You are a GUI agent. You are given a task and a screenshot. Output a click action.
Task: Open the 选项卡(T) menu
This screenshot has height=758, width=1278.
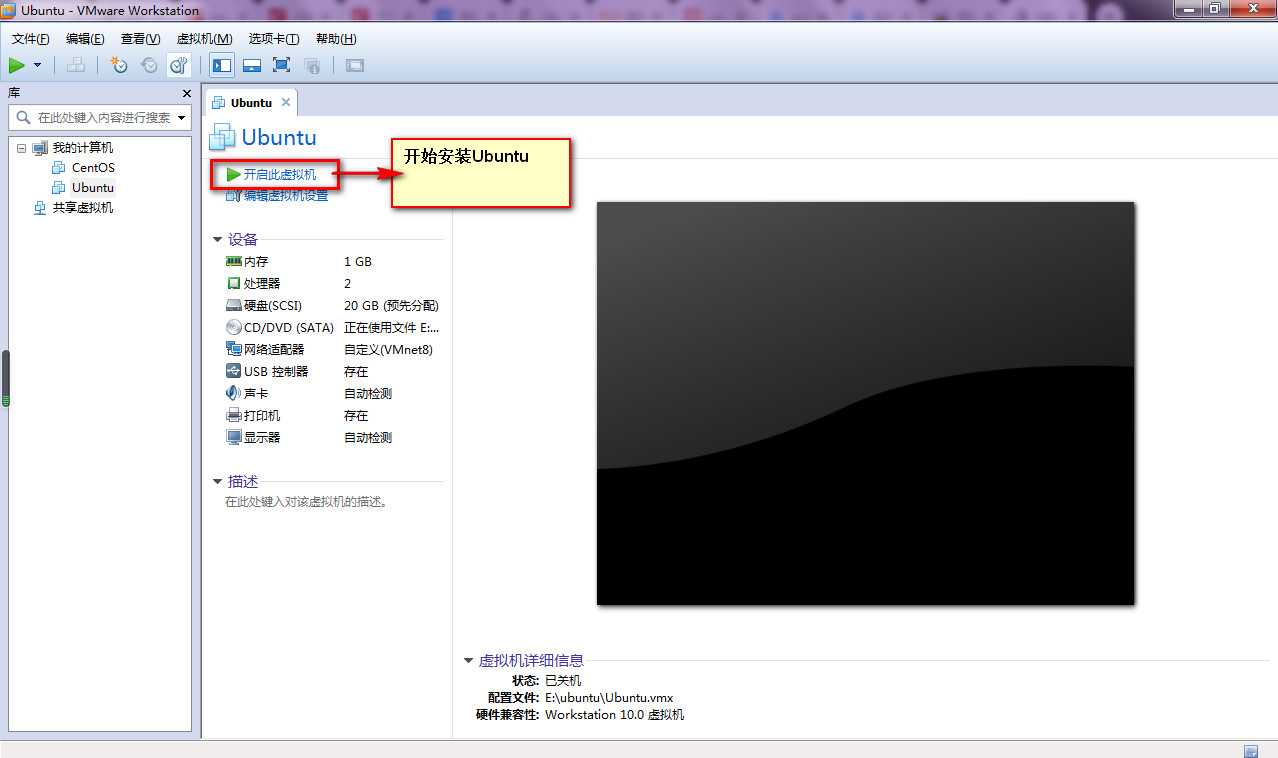[274, 39]
